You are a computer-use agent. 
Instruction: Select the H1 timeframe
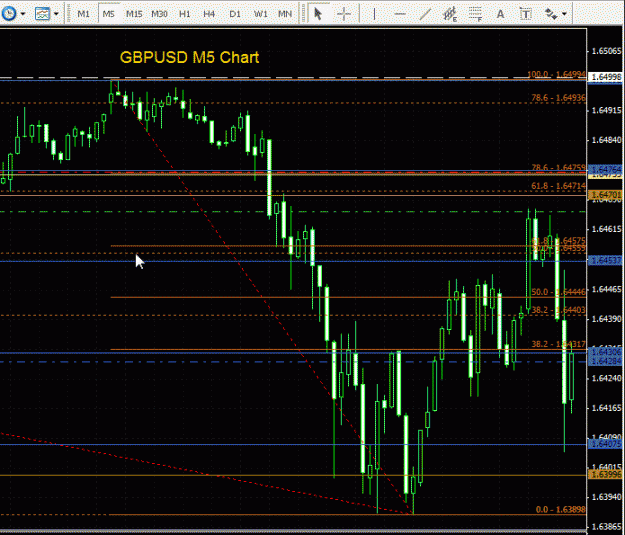[185, 14]
